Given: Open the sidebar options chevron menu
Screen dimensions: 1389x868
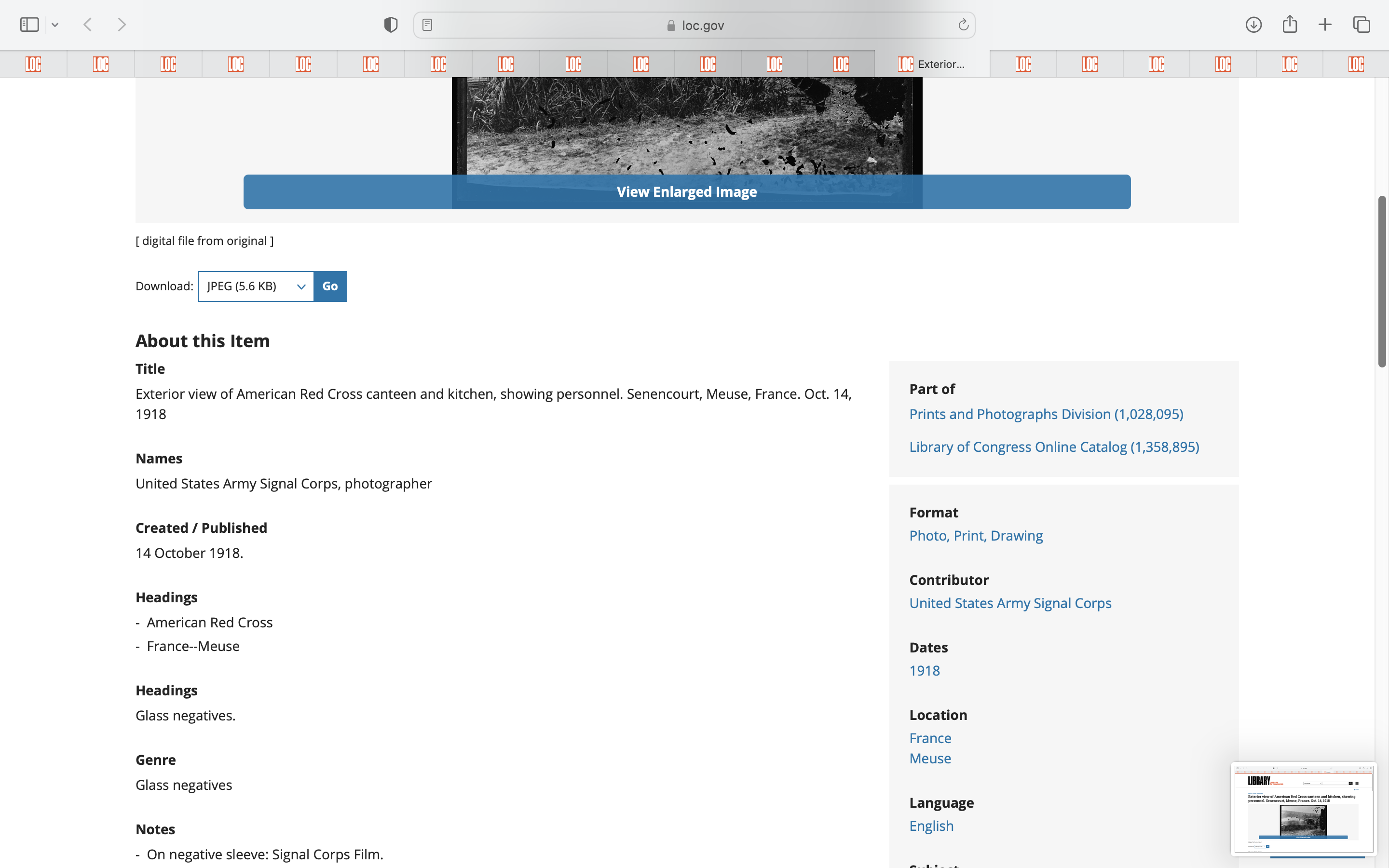Looking at the screenshot, I should click(x=55, y=25).
